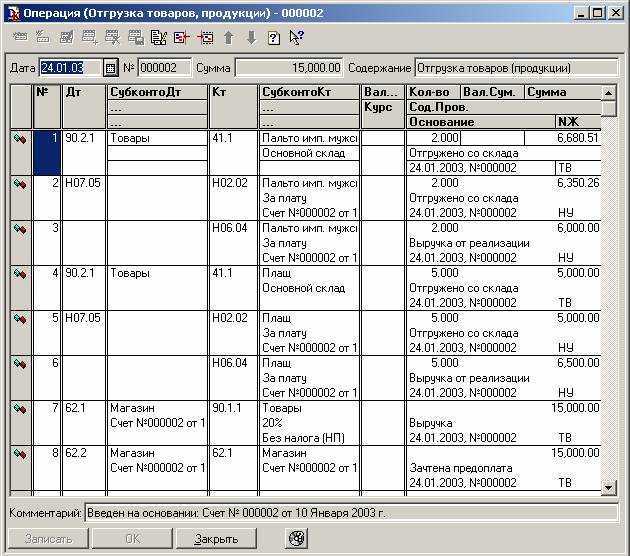This screenshot has height=556, width=630.
Task: Click the entry marker icon of row 6
Action: tap(20, 364)
